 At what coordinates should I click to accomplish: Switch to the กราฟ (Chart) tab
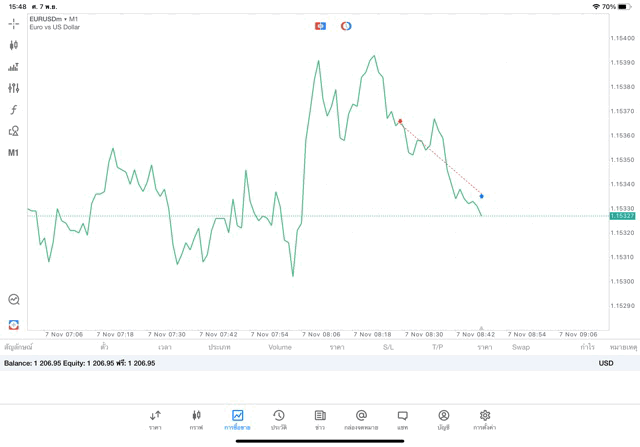click(196, 420)
